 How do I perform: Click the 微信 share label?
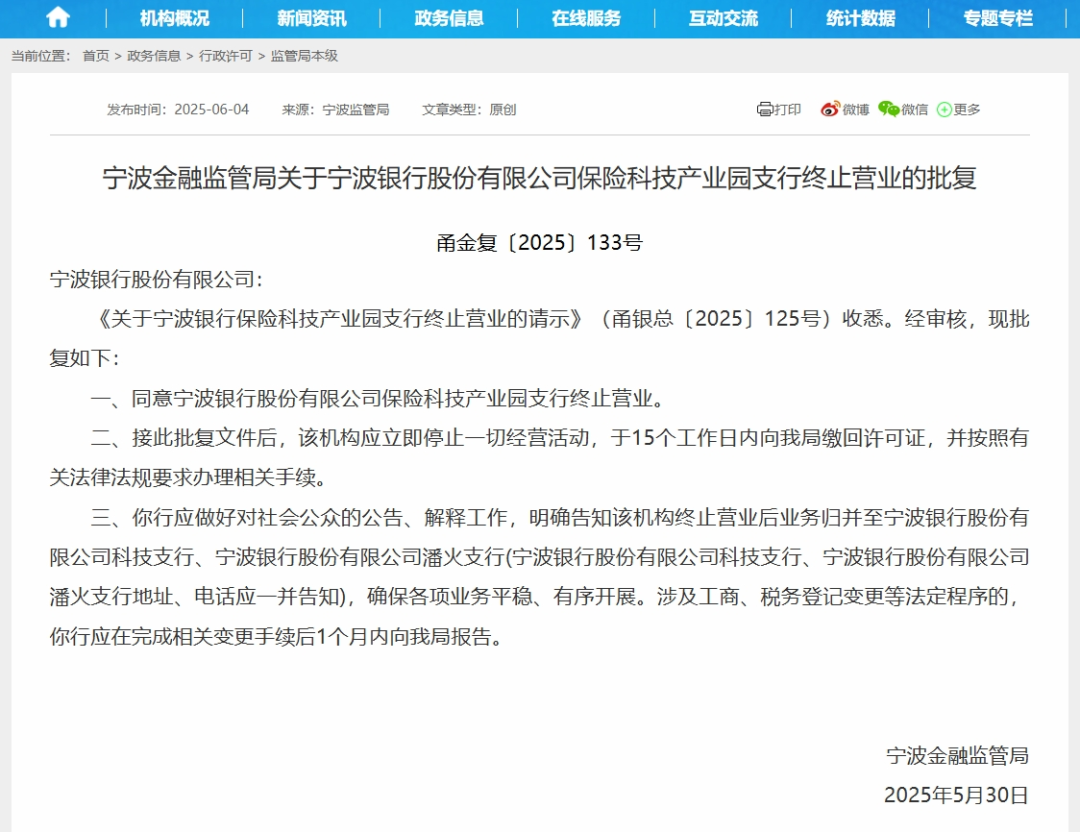[x=914, y=110]
